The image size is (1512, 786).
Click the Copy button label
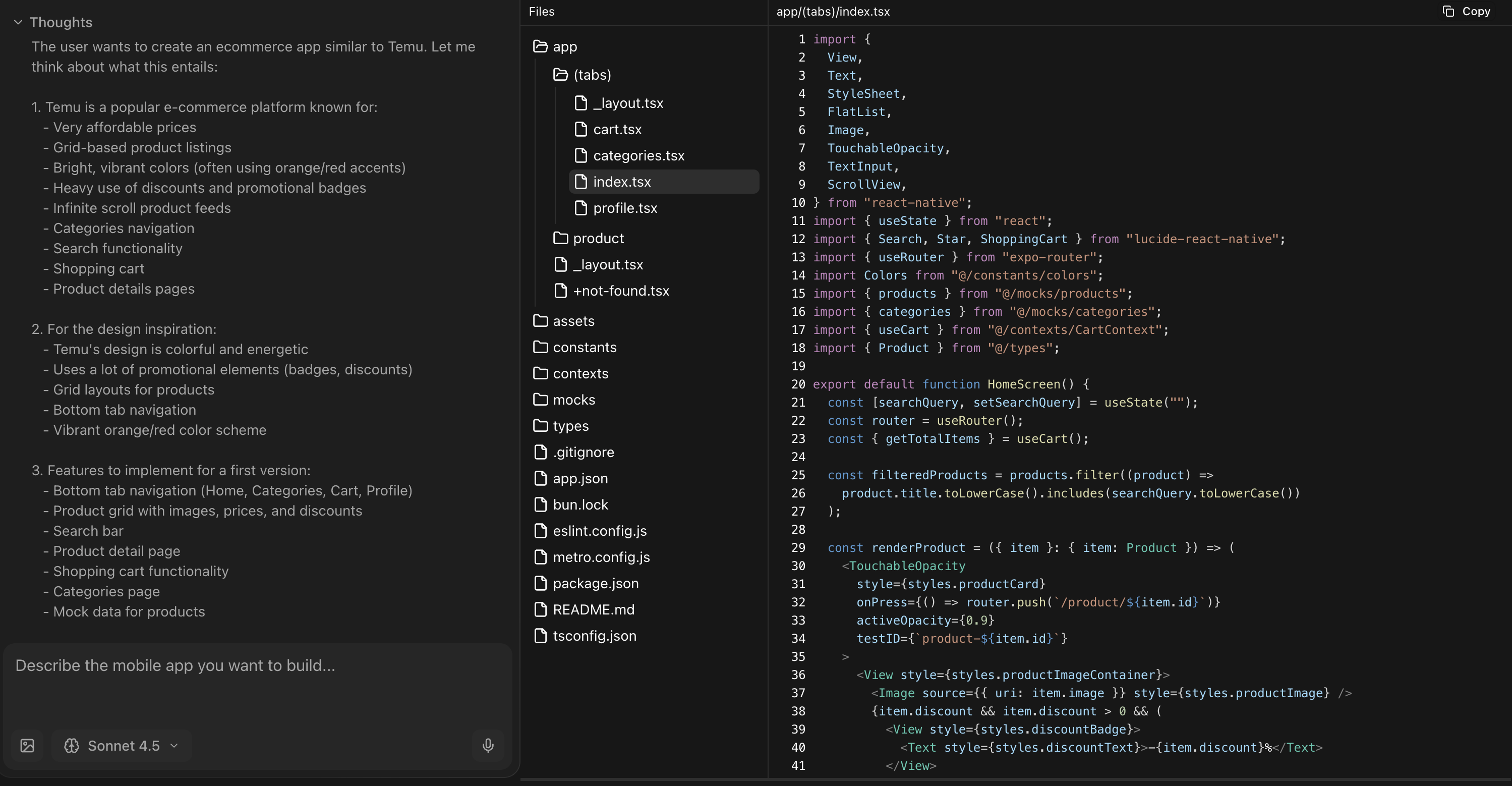click(1476, 11)
